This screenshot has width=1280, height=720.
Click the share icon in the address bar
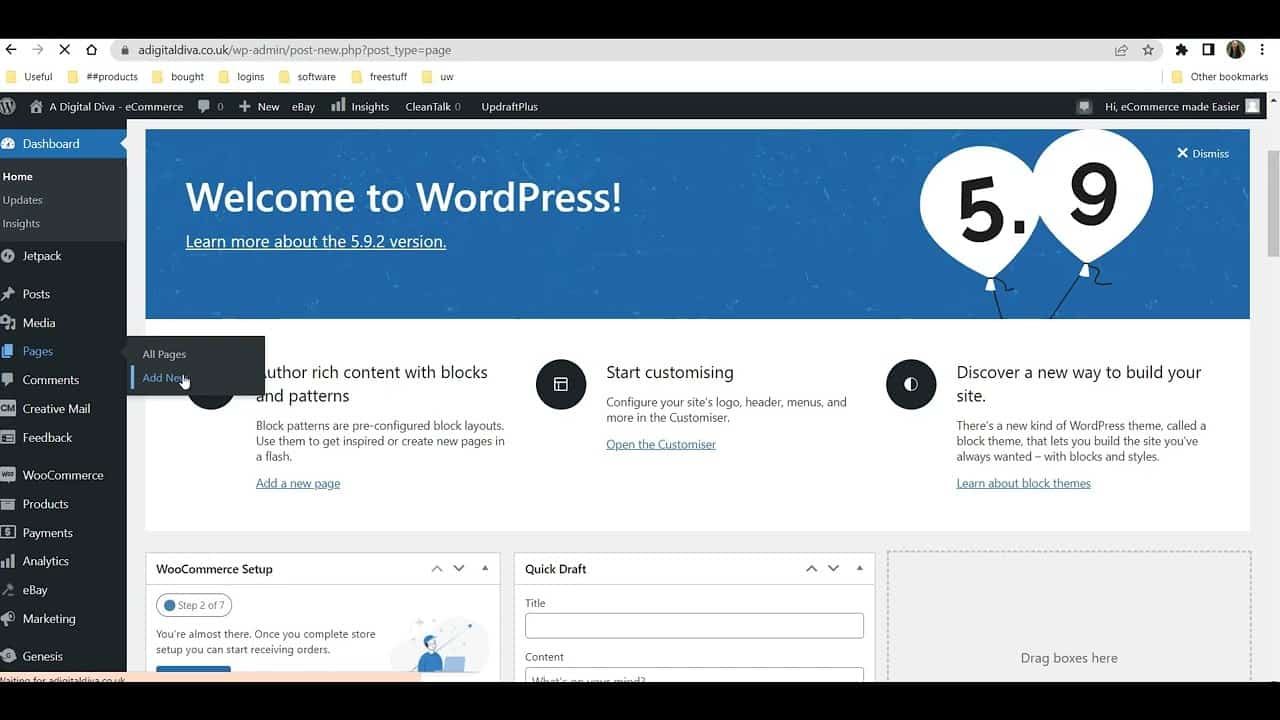pos(1121,50)
